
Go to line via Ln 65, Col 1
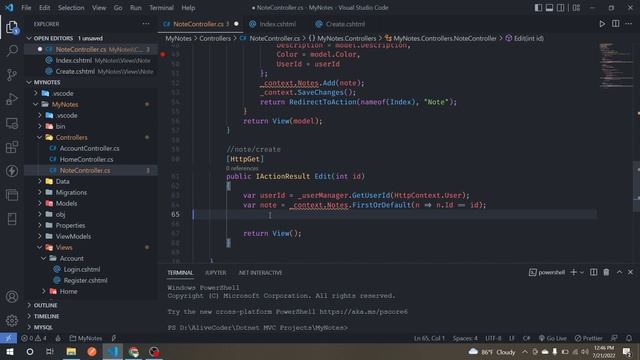tap(429, 338)
